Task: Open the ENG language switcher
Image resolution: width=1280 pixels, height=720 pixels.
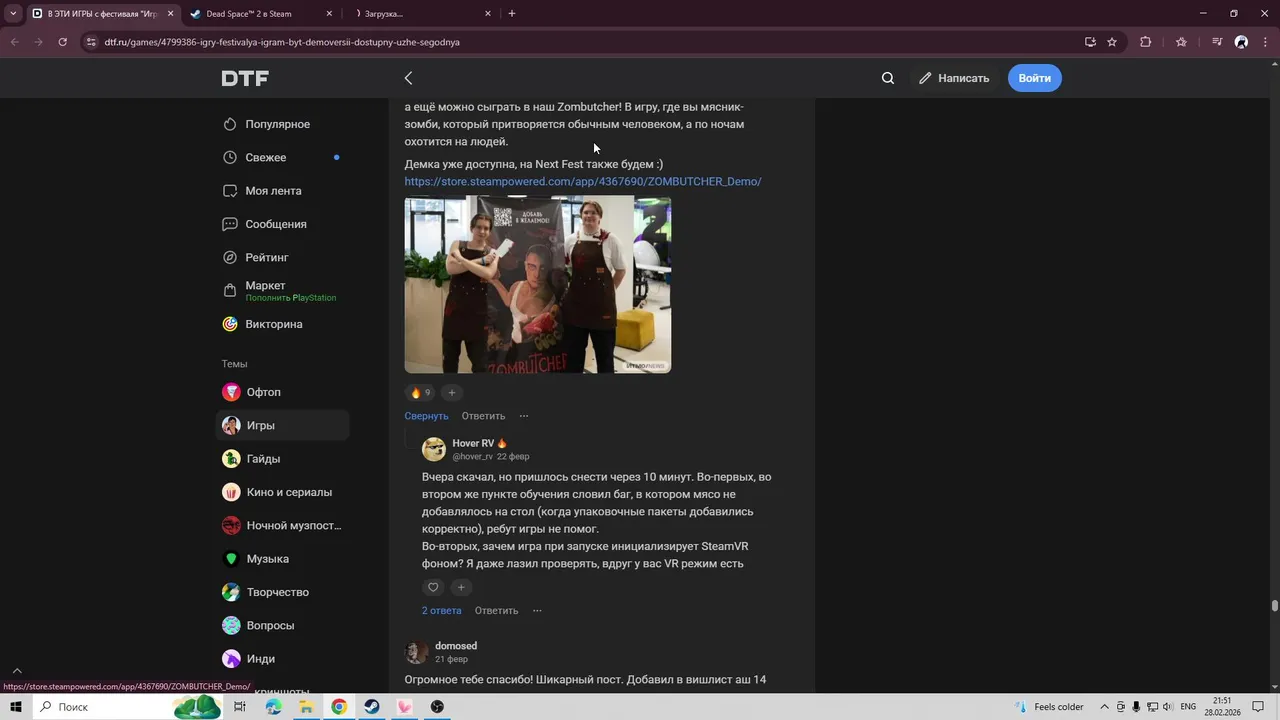Action: tap(1188, 707)
